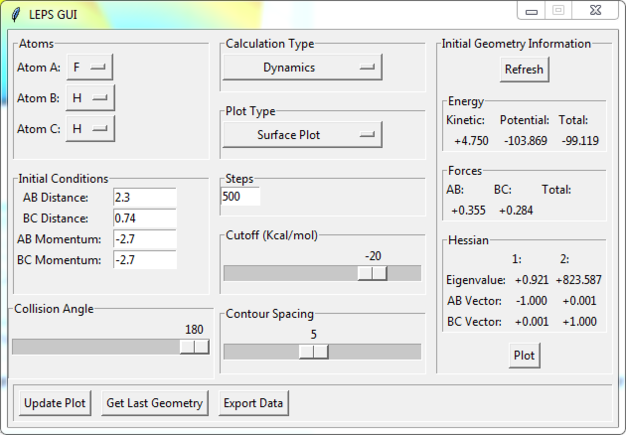Focus the BC Momentum text box
Image resolution: width=626 pixels, height=435 pixels.
point(145,260)
